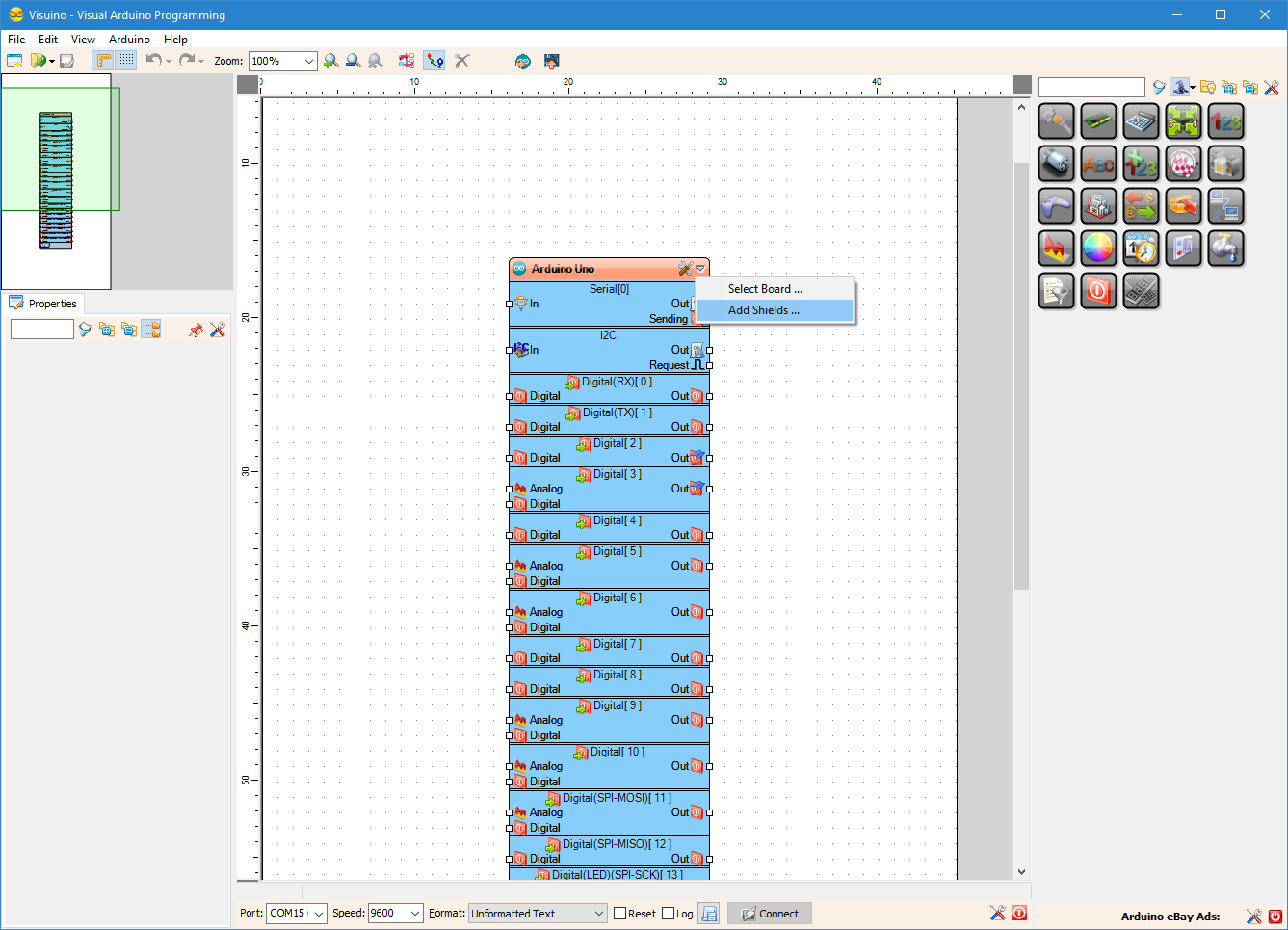
Task: Enable the Reset checkbox
Action: tap(620, 914)
